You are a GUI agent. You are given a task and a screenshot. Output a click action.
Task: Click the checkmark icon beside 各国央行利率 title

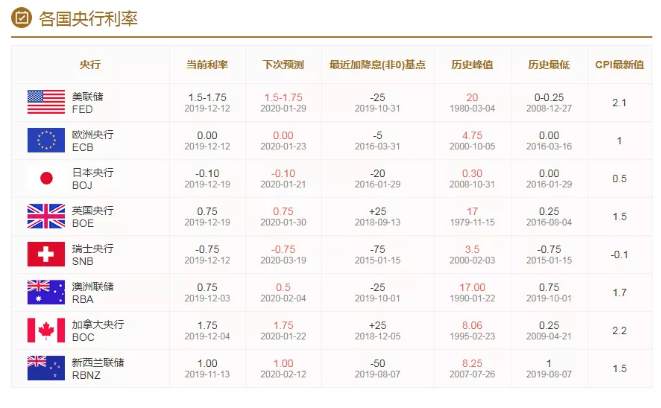coord(21,18)
